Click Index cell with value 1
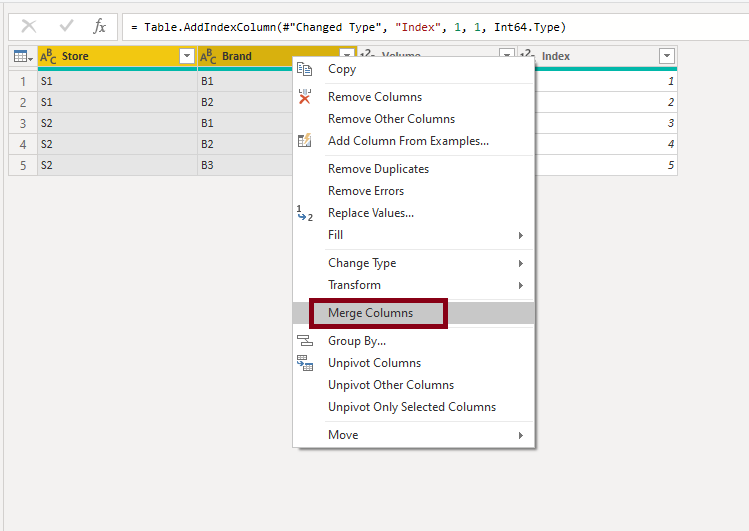 click(606, 81)
